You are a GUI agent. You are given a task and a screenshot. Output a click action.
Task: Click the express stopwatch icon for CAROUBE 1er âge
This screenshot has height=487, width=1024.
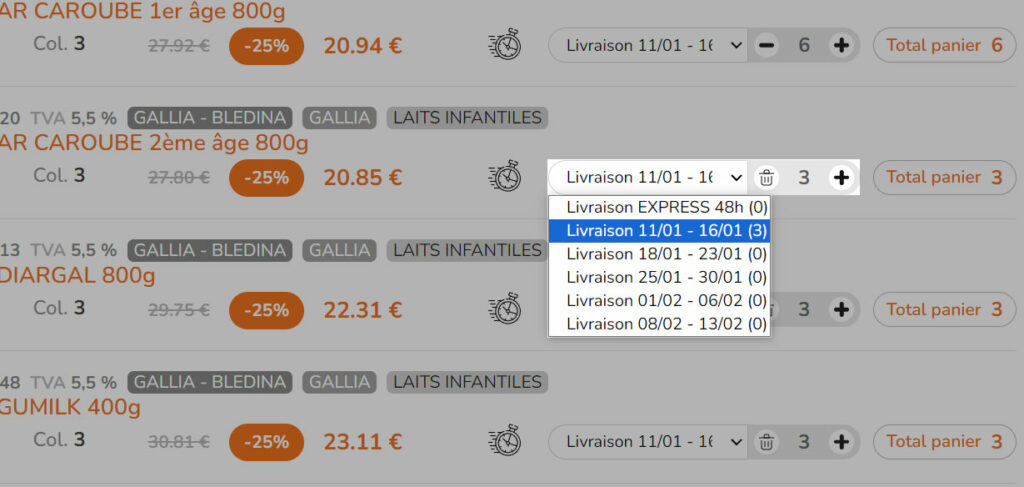(505, 45)
